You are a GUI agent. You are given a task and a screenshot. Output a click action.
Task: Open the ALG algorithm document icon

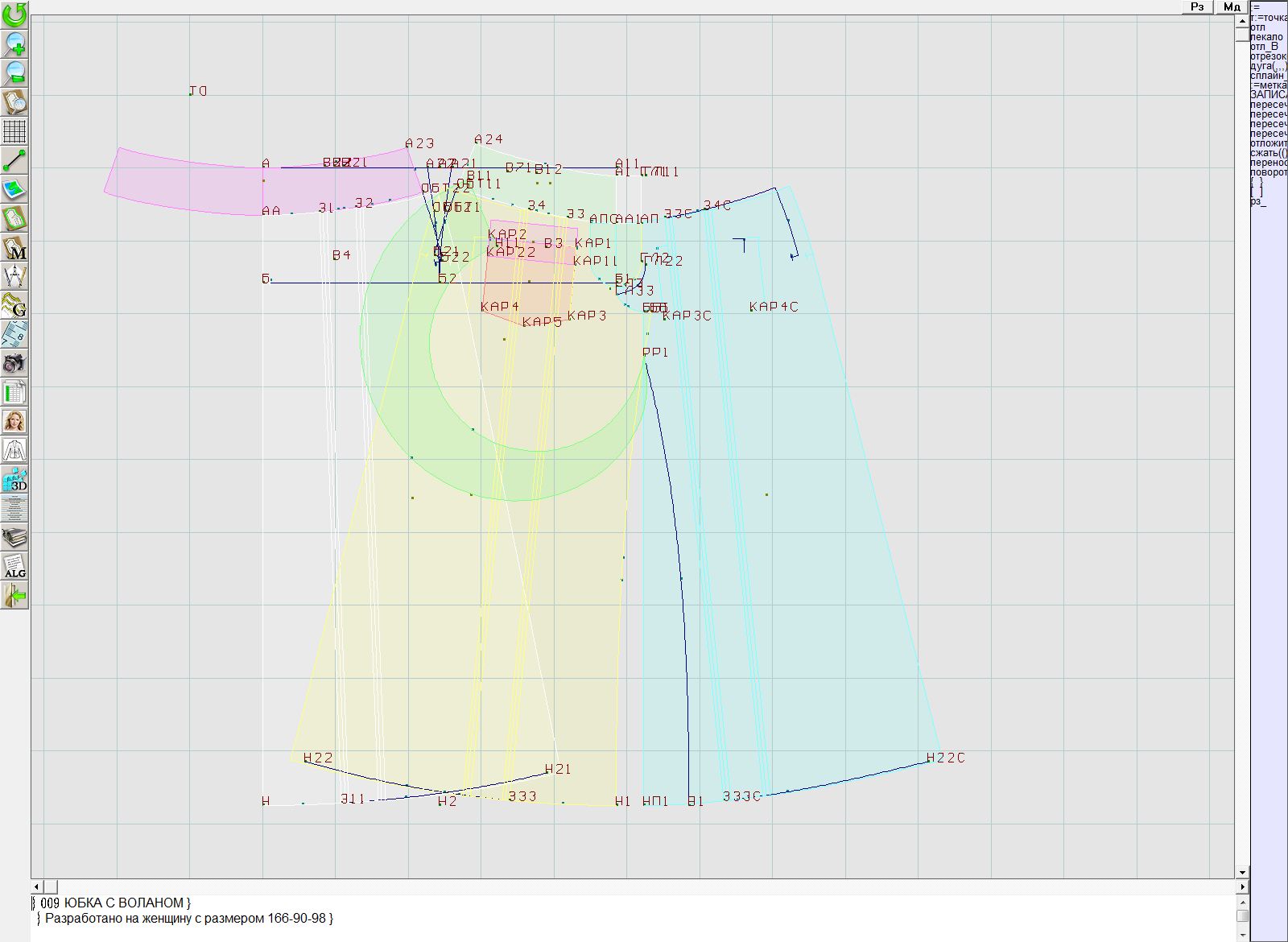point(14,566)
